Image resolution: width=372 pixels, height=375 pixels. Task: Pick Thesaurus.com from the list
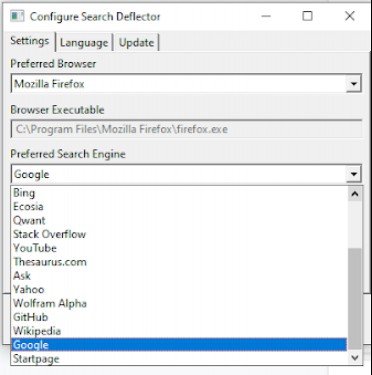[179, 262]
